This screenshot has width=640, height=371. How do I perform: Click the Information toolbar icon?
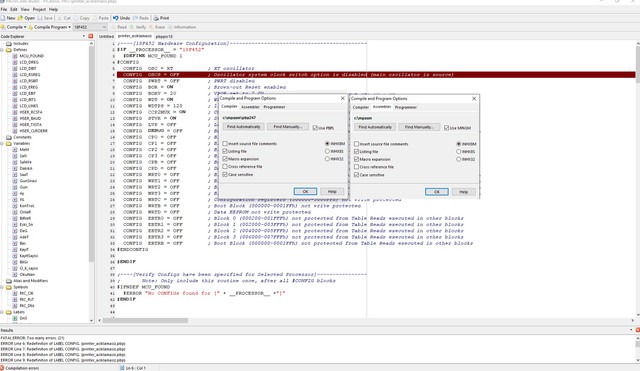tap(170, 27)
